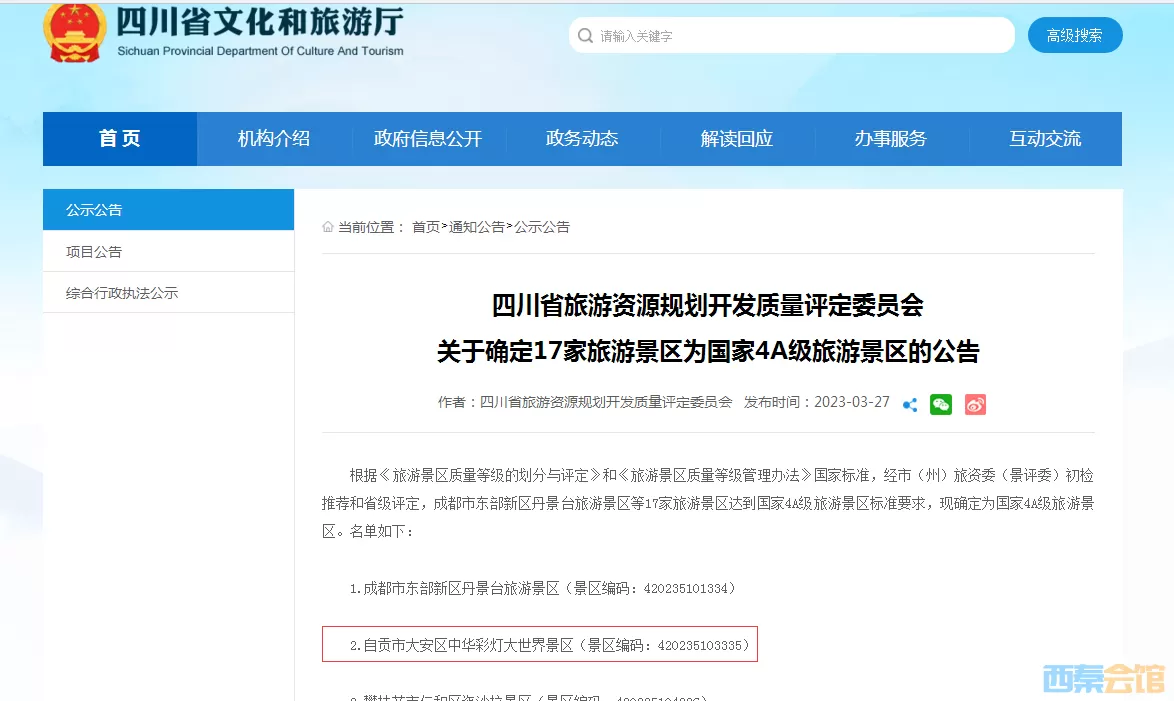Screen dimensions: 1174x701
Task: Share the announcement to Weibo
Action: pyautogui.click(x=974, y=404)
